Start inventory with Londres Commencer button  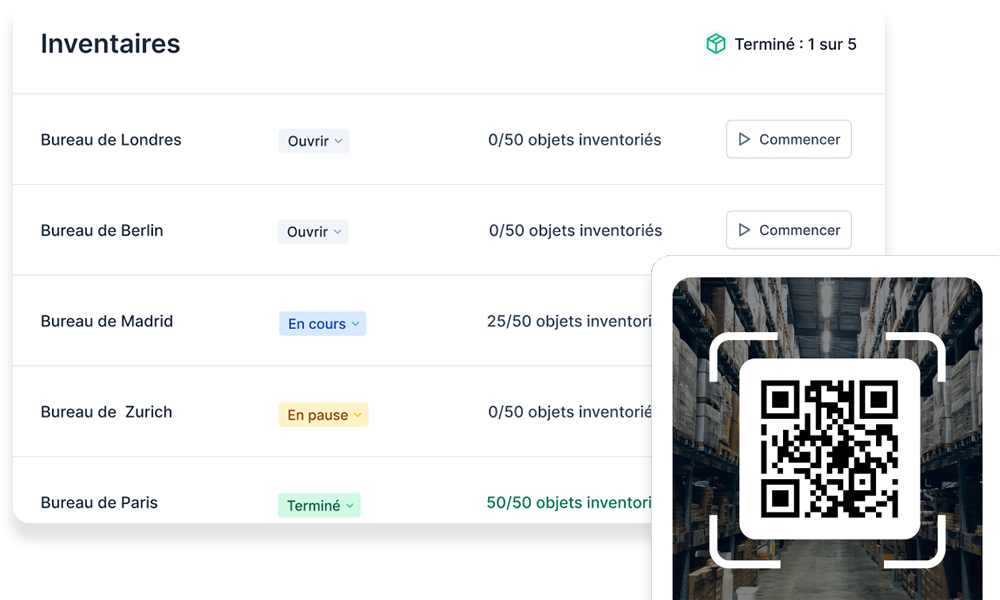tap(788, 140)
